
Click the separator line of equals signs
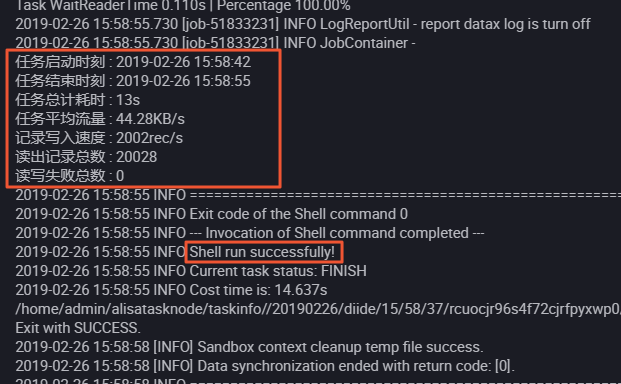[318, 195]
